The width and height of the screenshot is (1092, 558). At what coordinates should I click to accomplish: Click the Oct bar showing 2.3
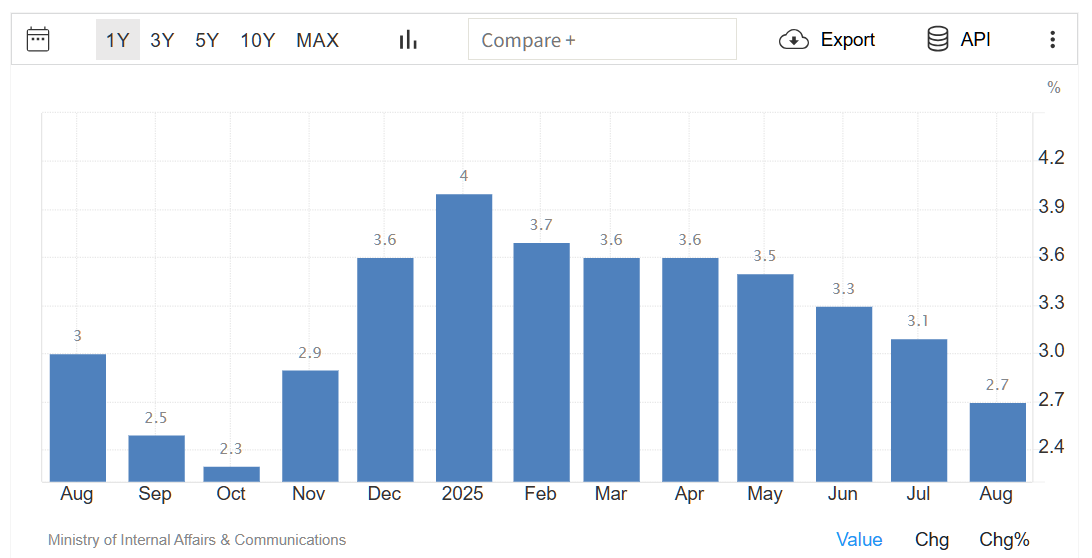[231, 474]
